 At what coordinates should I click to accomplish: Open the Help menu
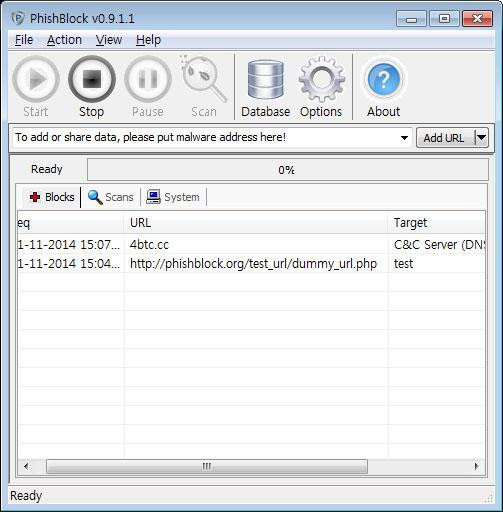[148, 40]
